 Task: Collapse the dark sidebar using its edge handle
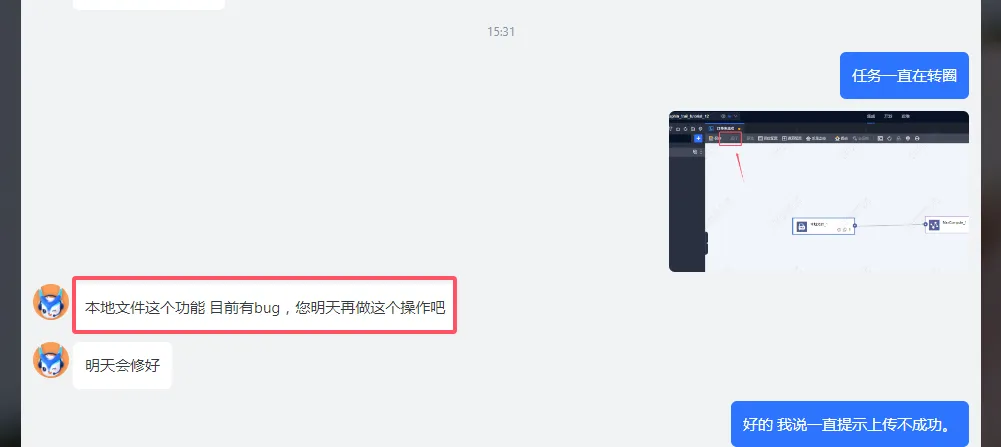pos(706,243)
